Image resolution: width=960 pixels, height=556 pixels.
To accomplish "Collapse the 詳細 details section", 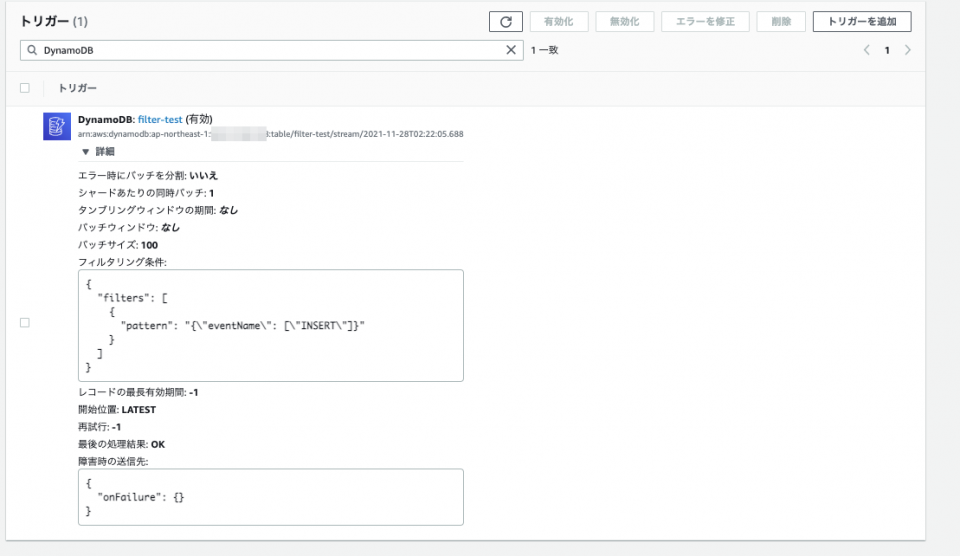I will click(x=98, y=151).
